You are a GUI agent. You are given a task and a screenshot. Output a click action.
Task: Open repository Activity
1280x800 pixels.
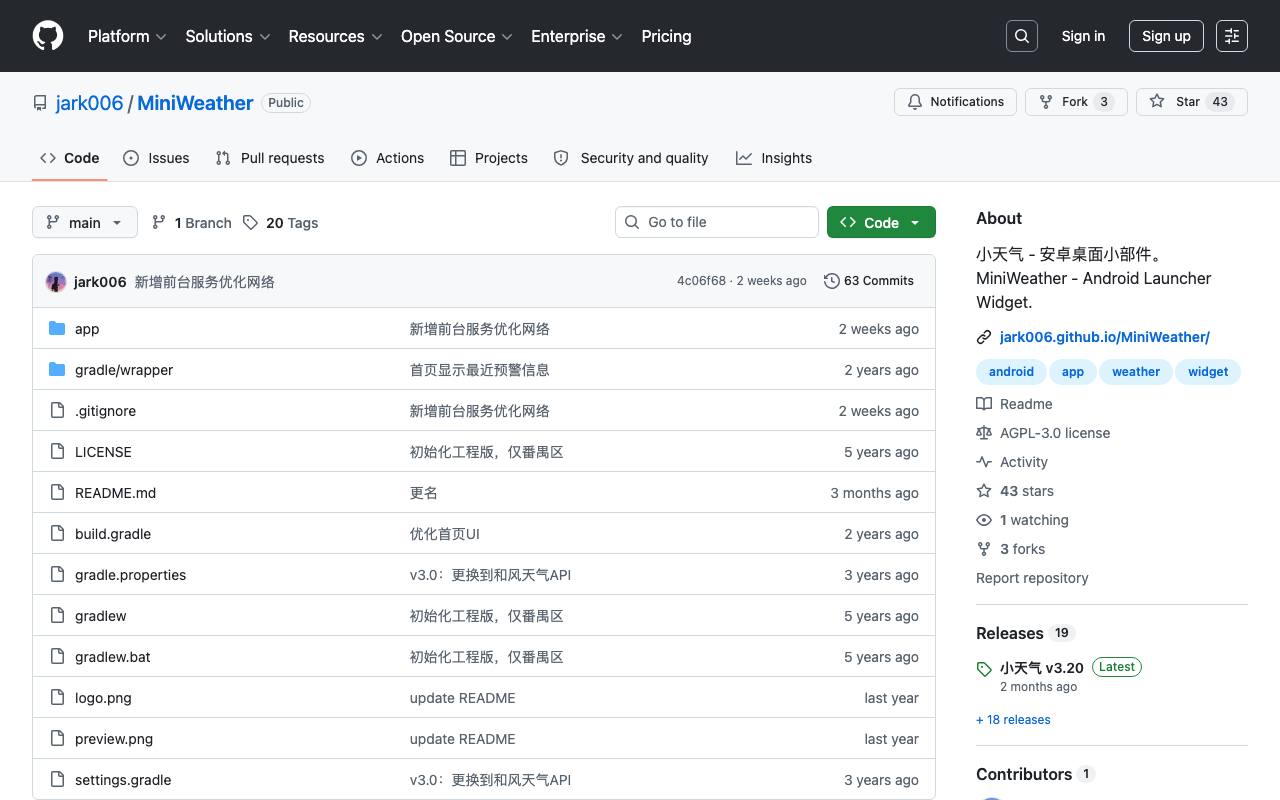[x=1012, y=462]
